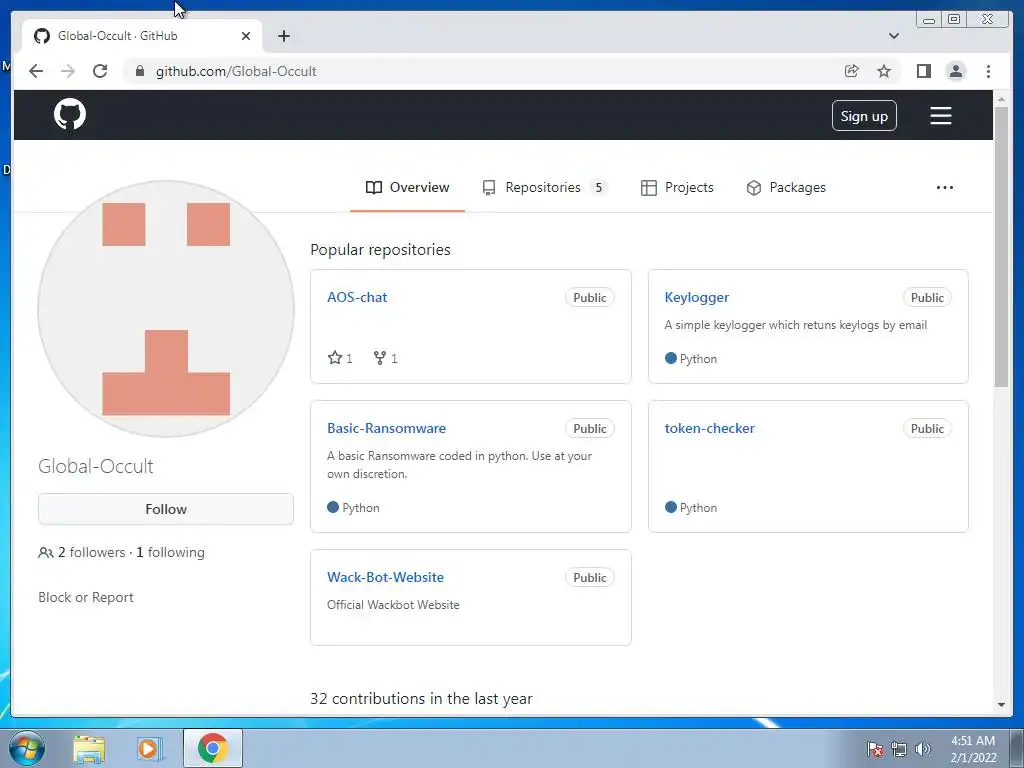This screenshot has height=768, width=1024.
Task: Switch to the Packages tab
Action: pos(786,187)
